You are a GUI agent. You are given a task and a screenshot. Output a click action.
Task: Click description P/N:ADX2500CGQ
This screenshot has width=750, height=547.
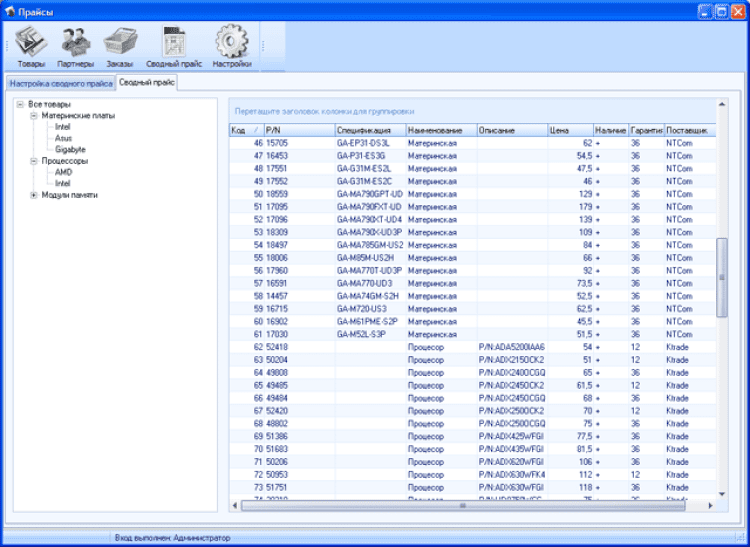click(512, 423)
